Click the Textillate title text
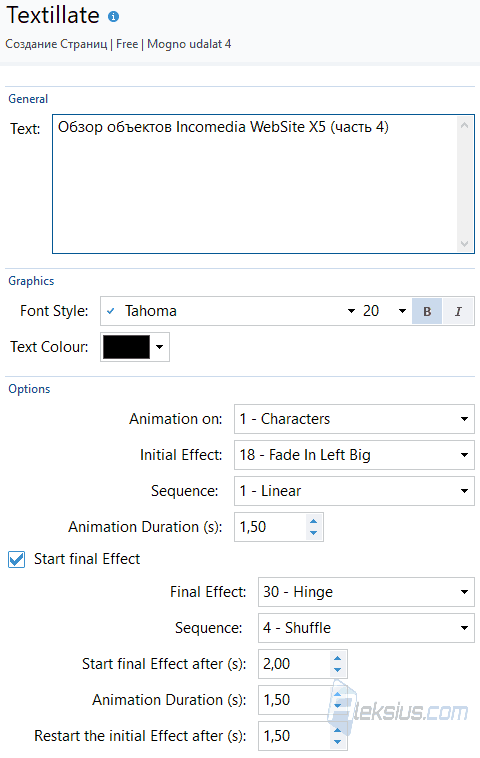Viewport: 480px width, 758px height. pos(53,15)
